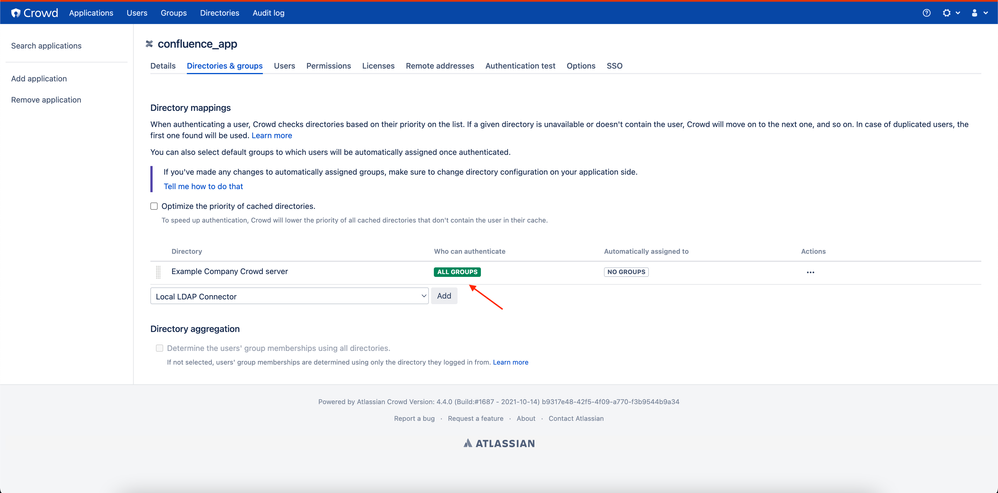The height and width of the screenshot is (493, 998).
Task: Click the confluence_app application icon
Action: [x=150, y=44]
